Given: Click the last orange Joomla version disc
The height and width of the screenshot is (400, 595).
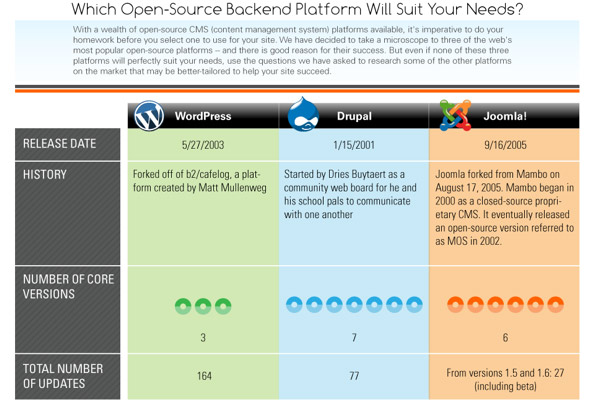Looking at the screenshot, I should tap(556, 304).
